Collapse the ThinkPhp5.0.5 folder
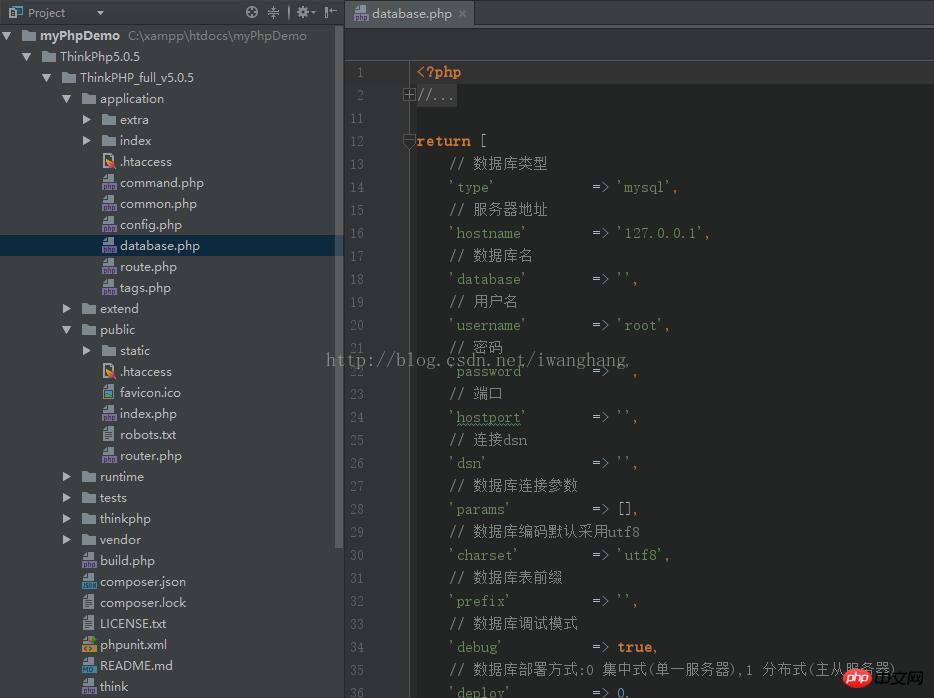Screen dimensions: 934x698 click(x=27, y=57)
